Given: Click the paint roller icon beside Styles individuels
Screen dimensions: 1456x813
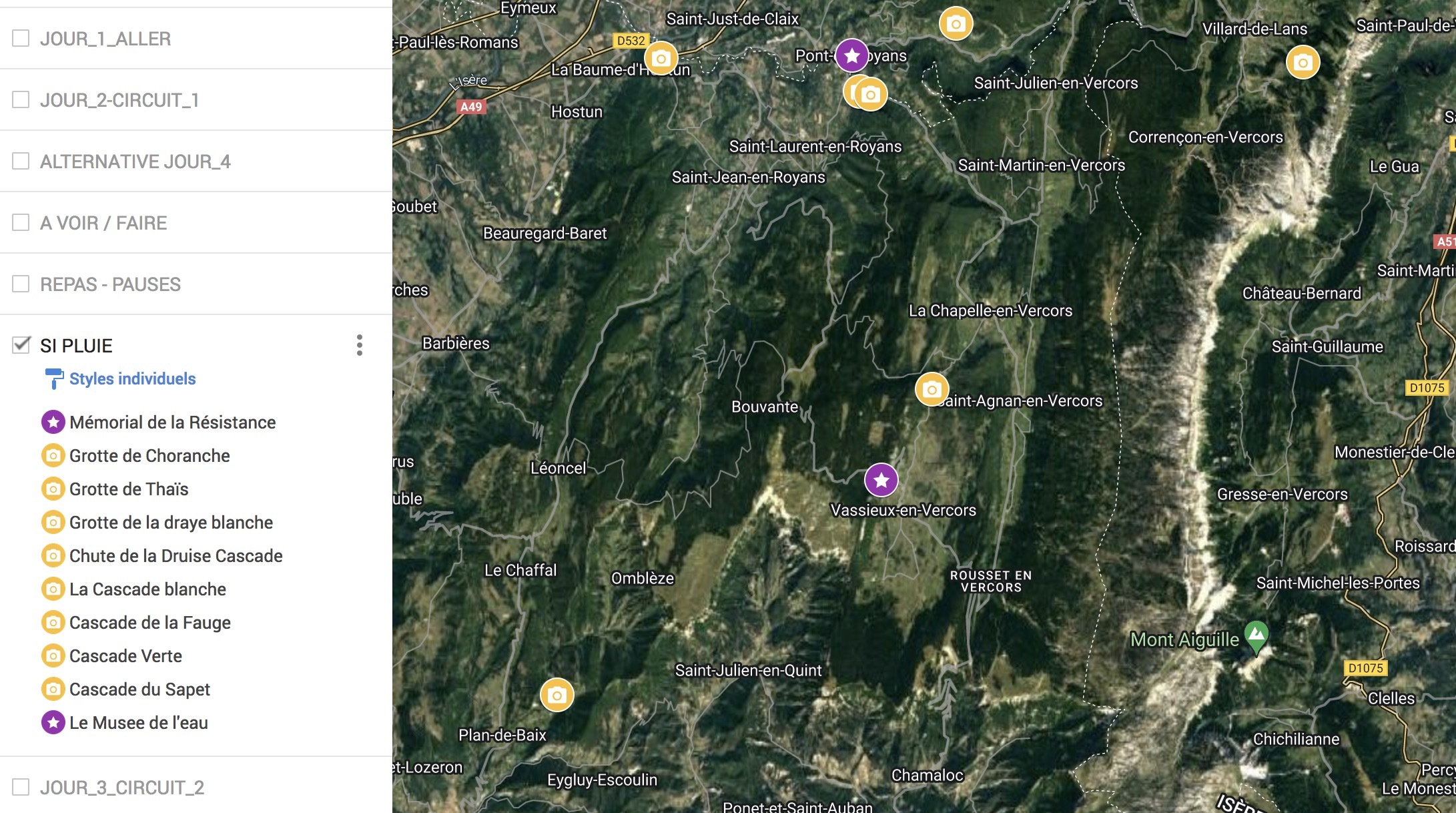Looking at the screenshot, I should [x=53, y=378].
